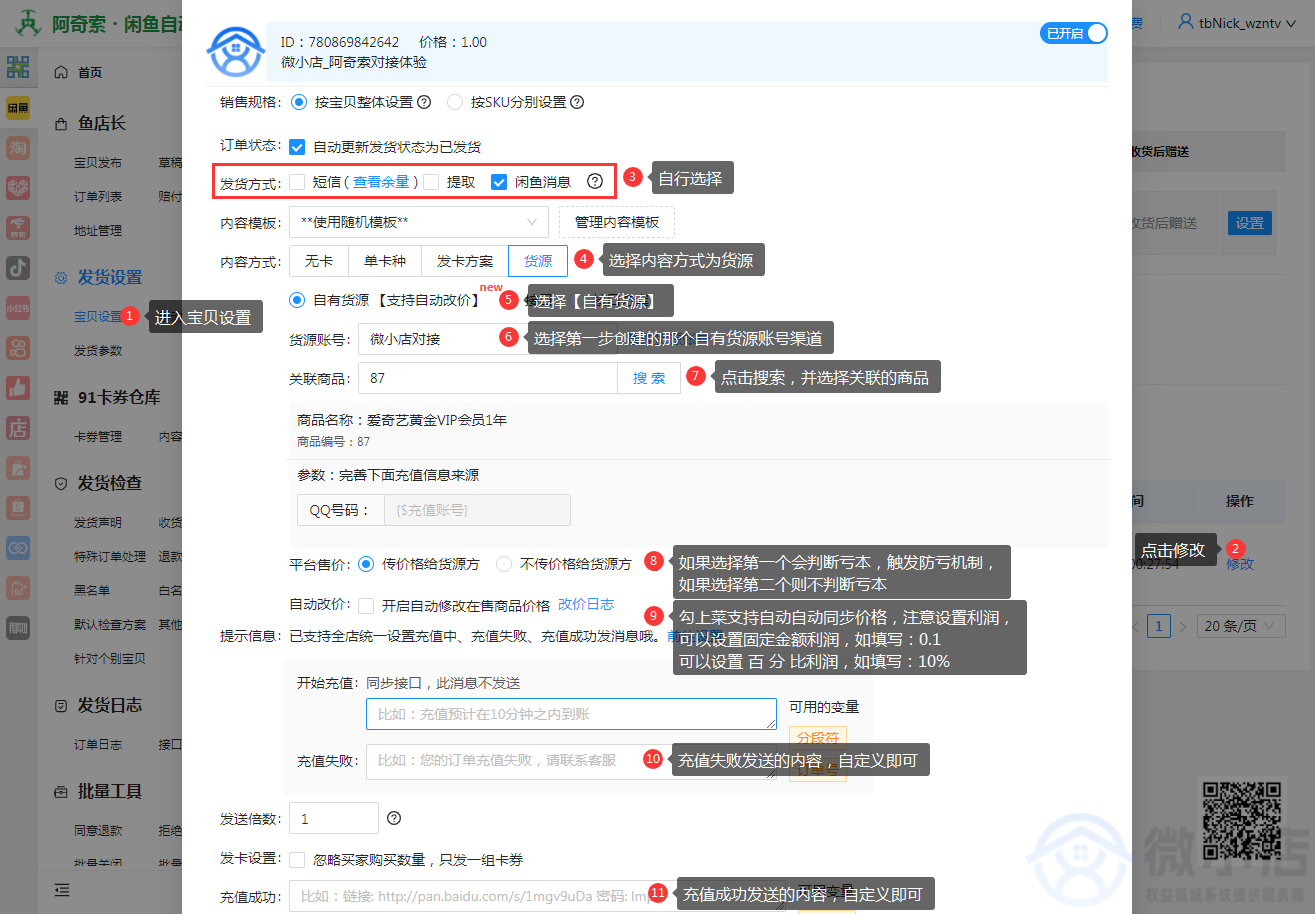Open 地址管理 menu item
Viewport: 1315px width, 914px height.
pos(98,231)
